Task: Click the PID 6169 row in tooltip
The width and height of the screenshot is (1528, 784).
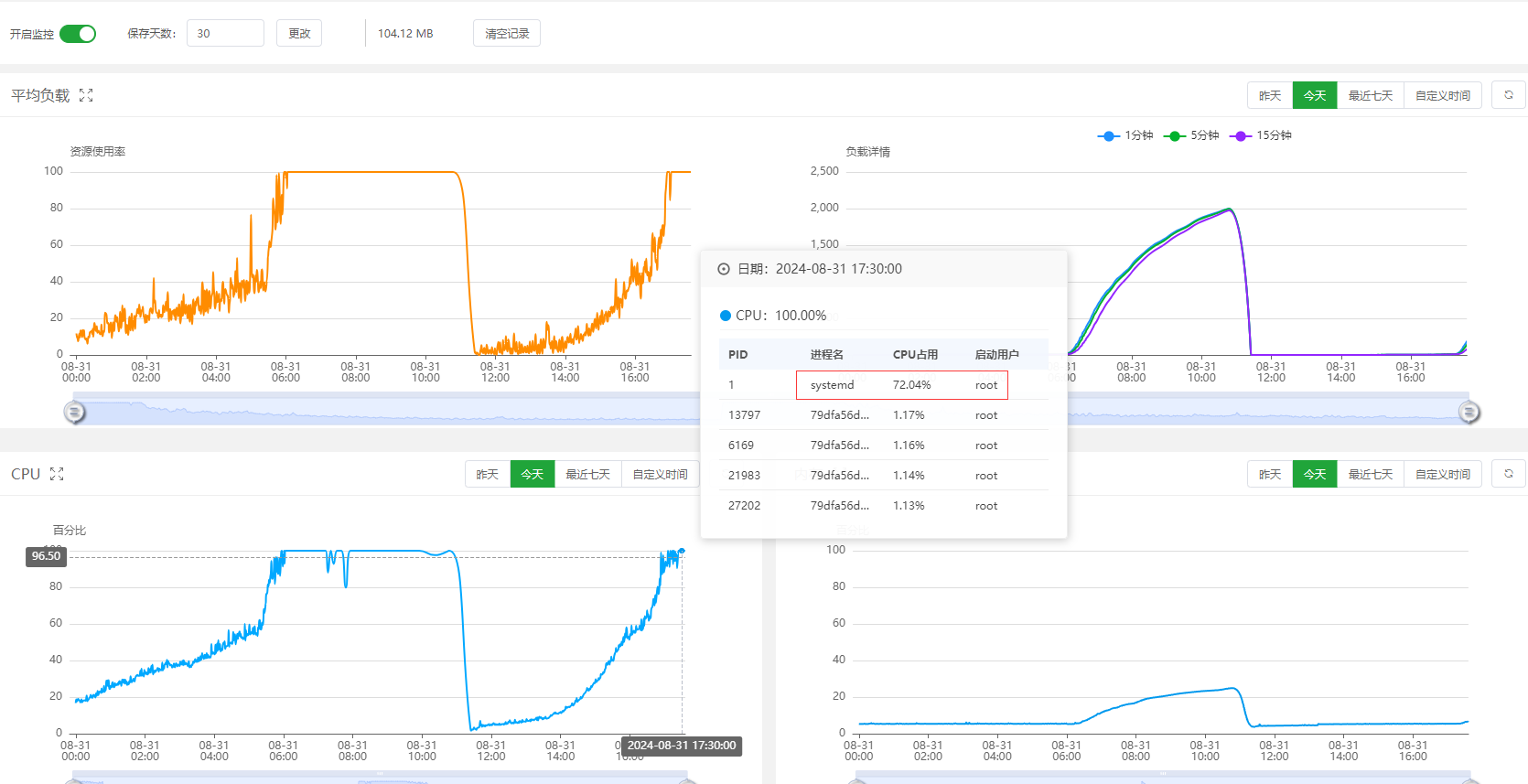Action: (x=884, y=446)
